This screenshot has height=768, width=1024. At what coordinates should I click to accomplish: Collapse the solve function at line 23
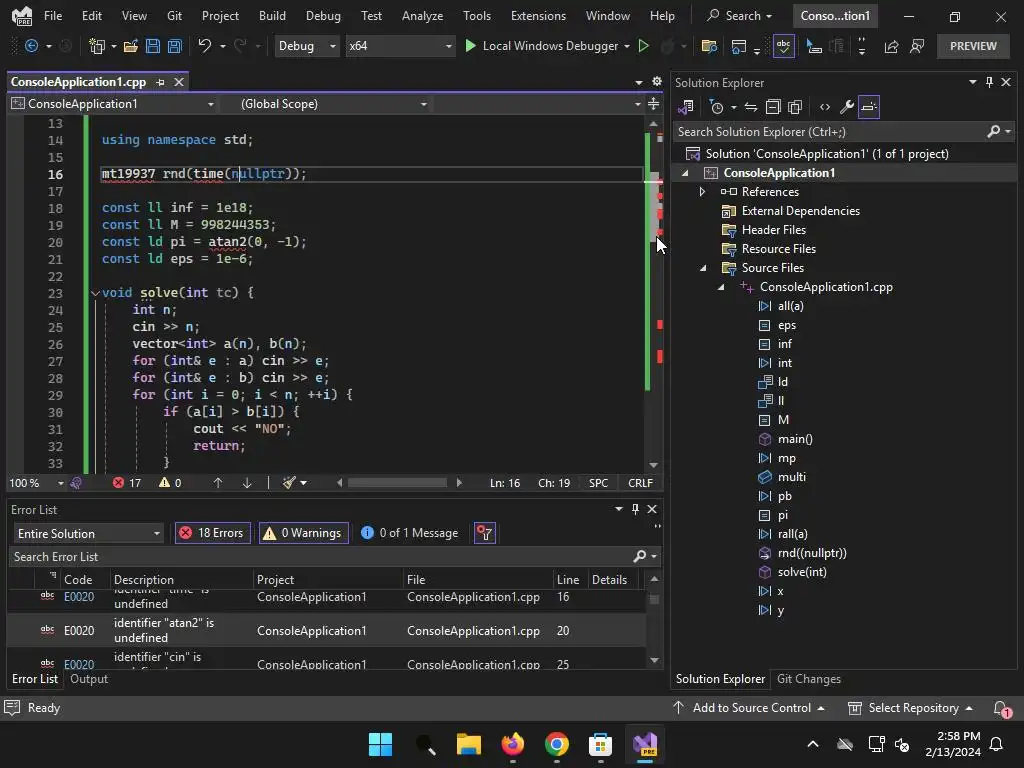pyautogui.click(x=95, y=293)
